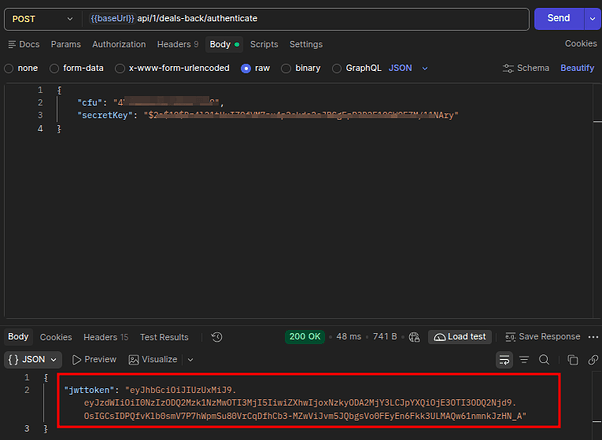This screenshot has width=602, height=440.
Task: Expand the Visualize dropdown chevron
Action: tap(190, 360)
